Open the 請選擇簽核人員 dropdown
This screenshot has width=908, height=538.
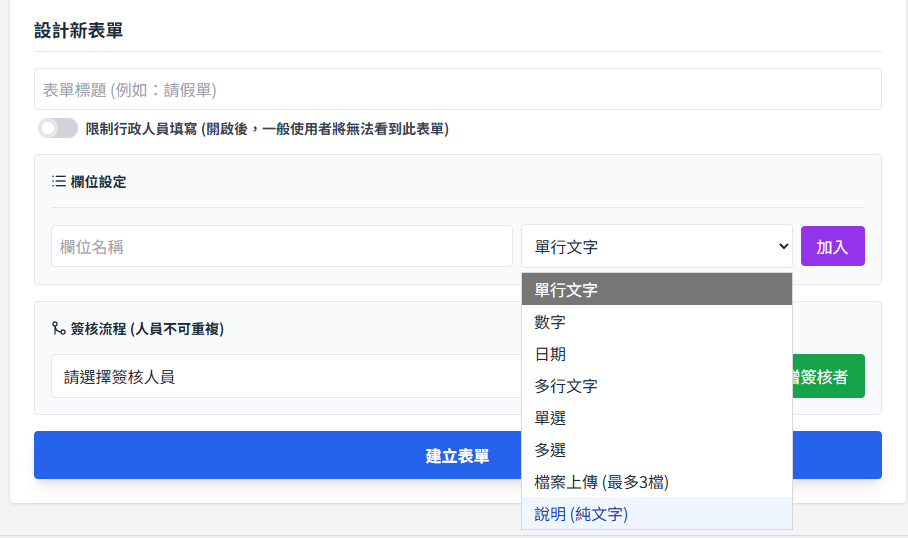[285, 377]
